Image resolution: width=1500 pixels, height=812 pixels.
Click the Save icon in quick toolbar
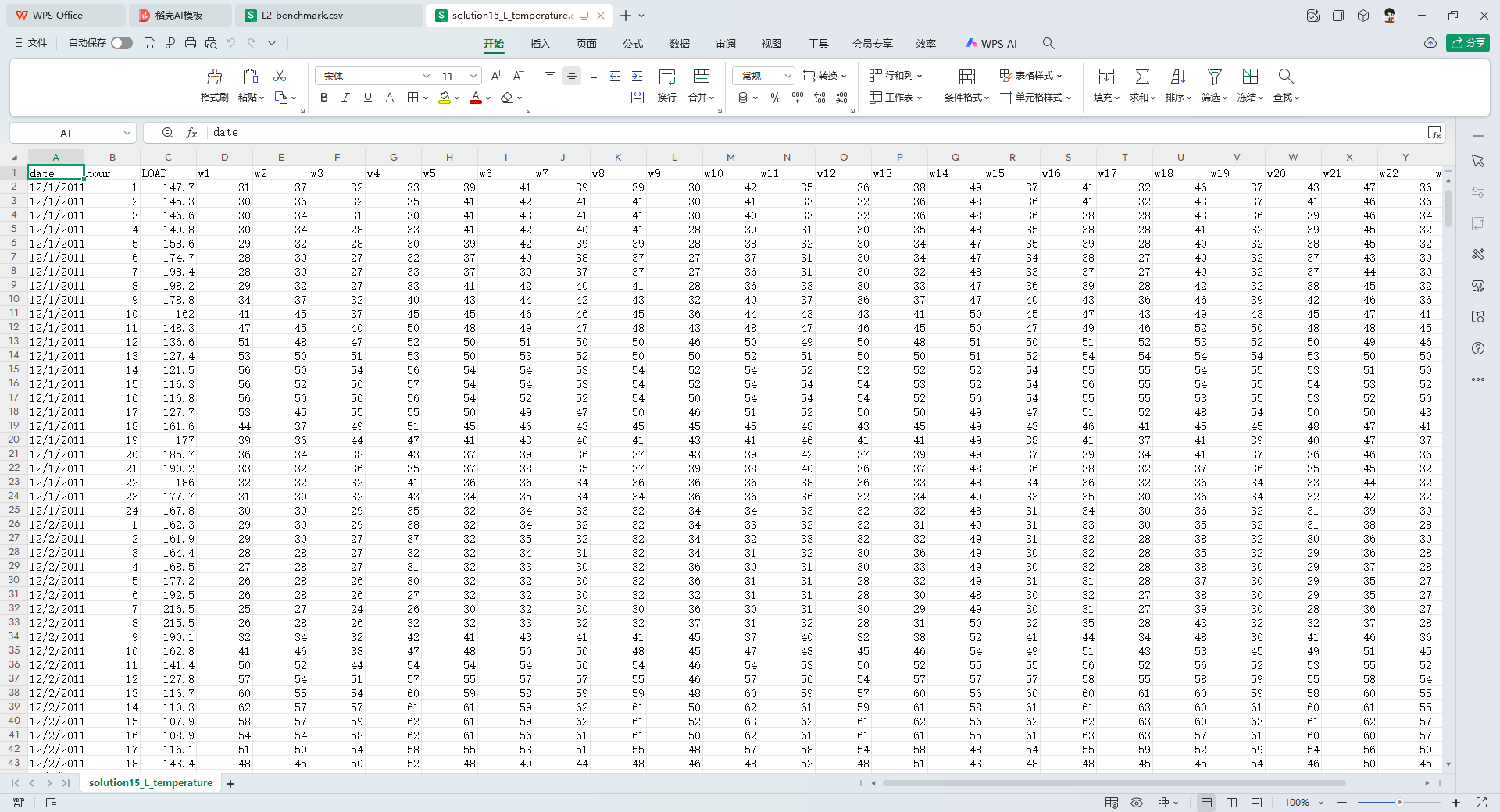150,43
